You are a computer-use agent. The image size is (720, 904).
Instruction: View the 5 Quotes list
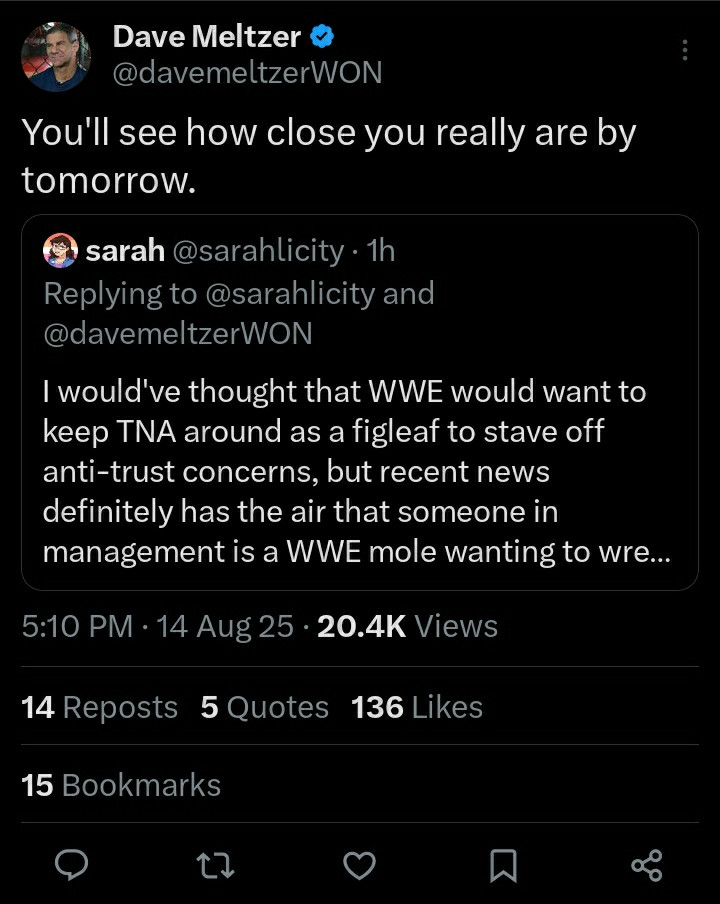tap(264, 707)
